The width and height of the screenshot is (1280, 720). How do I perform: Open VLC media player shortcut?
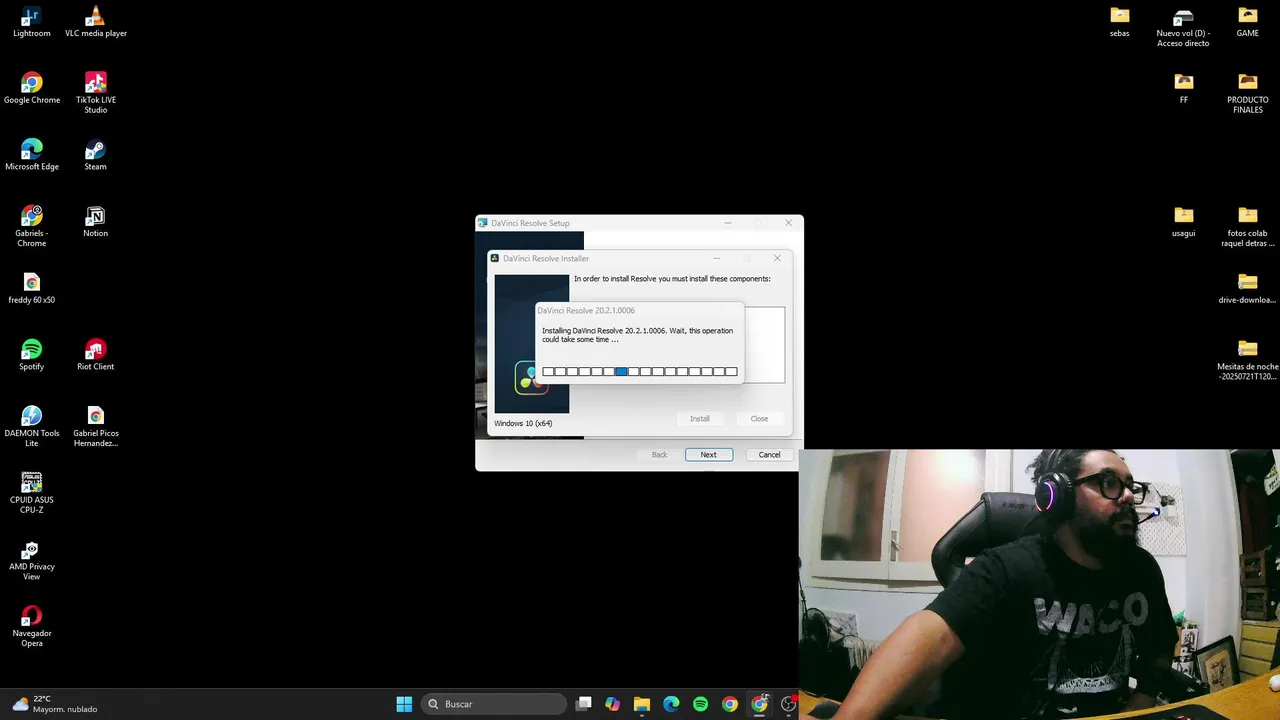[95, 22]
